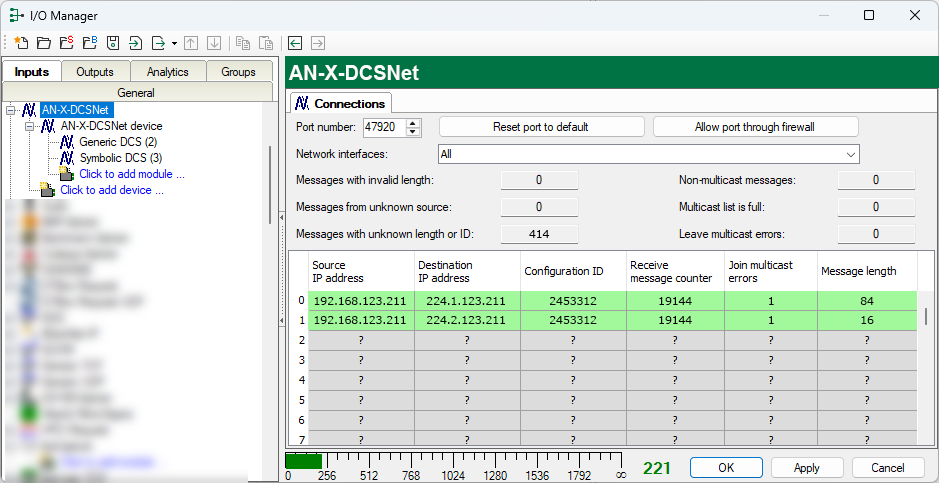Click the Configuration ID column header
The width and height of the screenshot is (939, 483).
[573, 271]
